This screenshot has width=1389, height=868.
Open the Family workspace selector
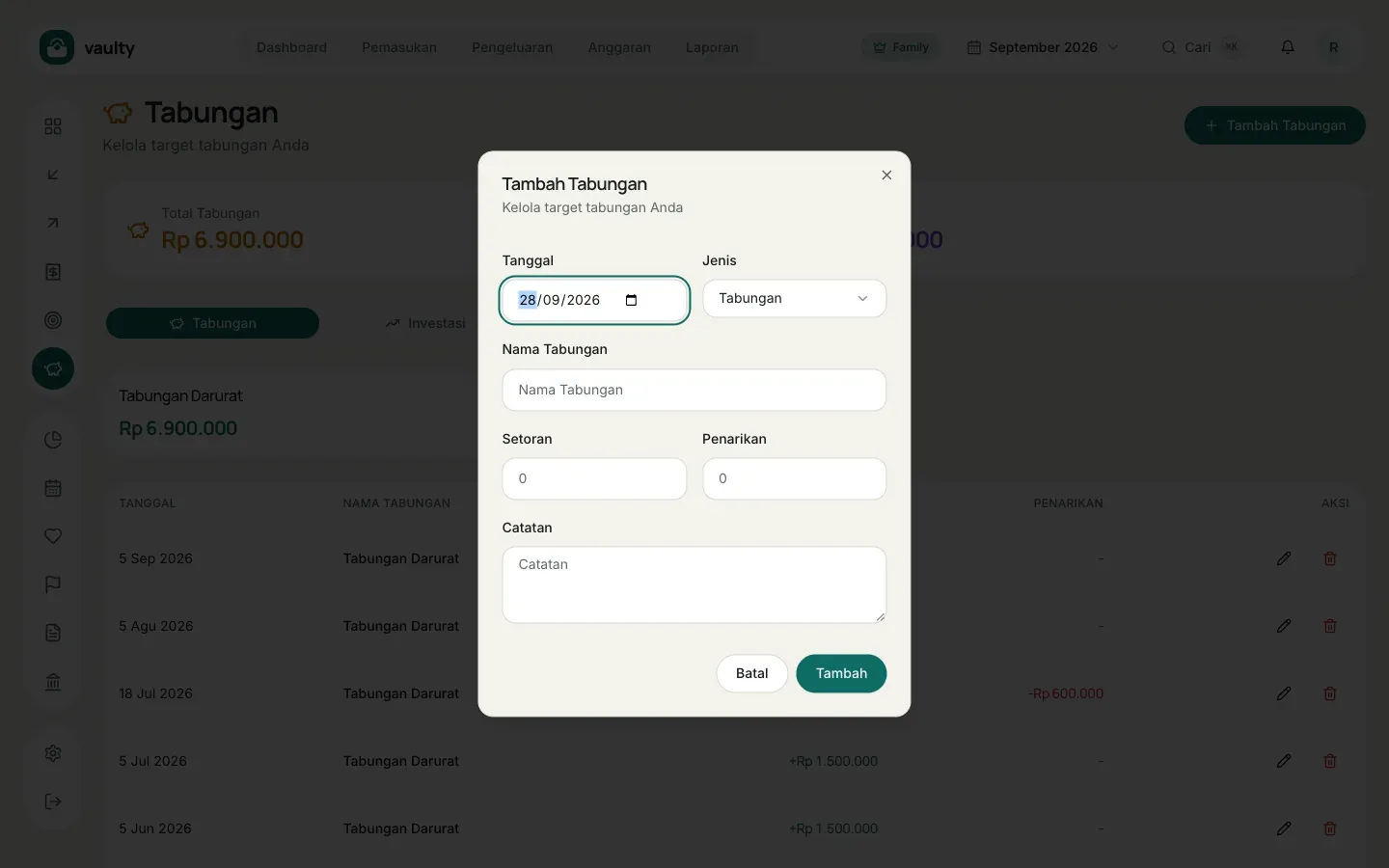tap(901, 47)
